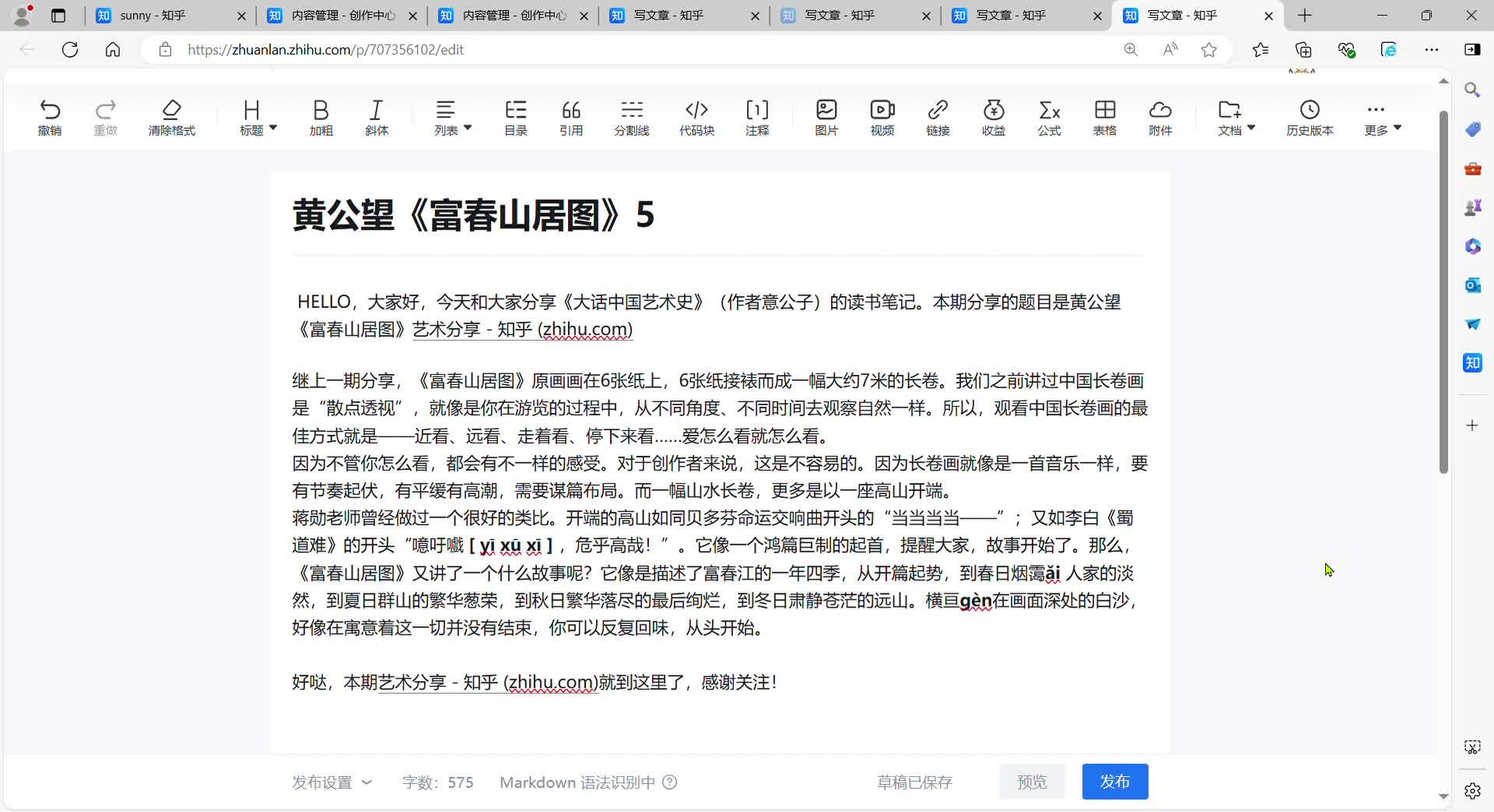Click the 草稿已保存 status text
The image size is (1494, 812).
915,782
